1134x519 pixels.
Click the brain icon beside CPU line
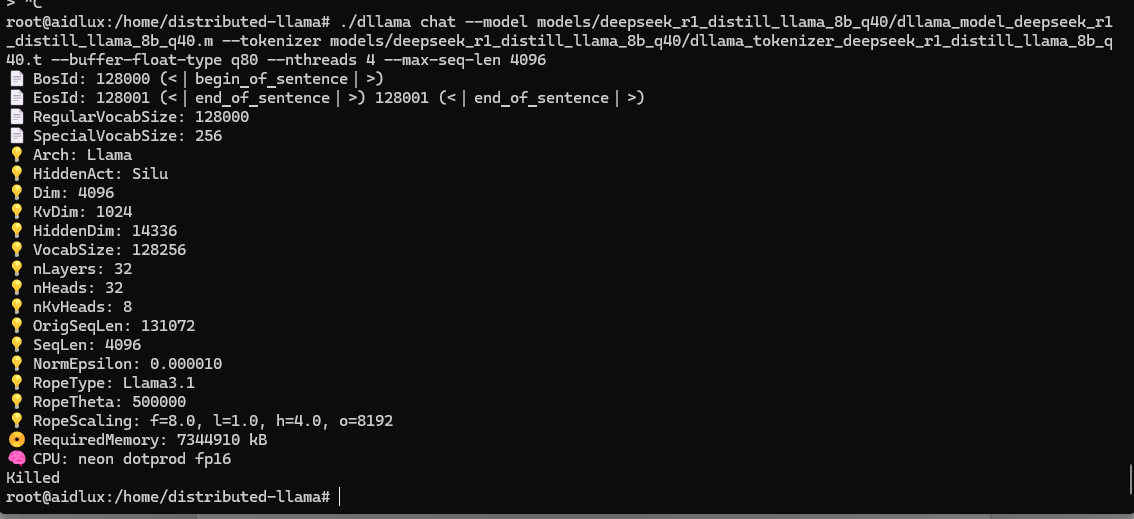(x=16, y=459)
